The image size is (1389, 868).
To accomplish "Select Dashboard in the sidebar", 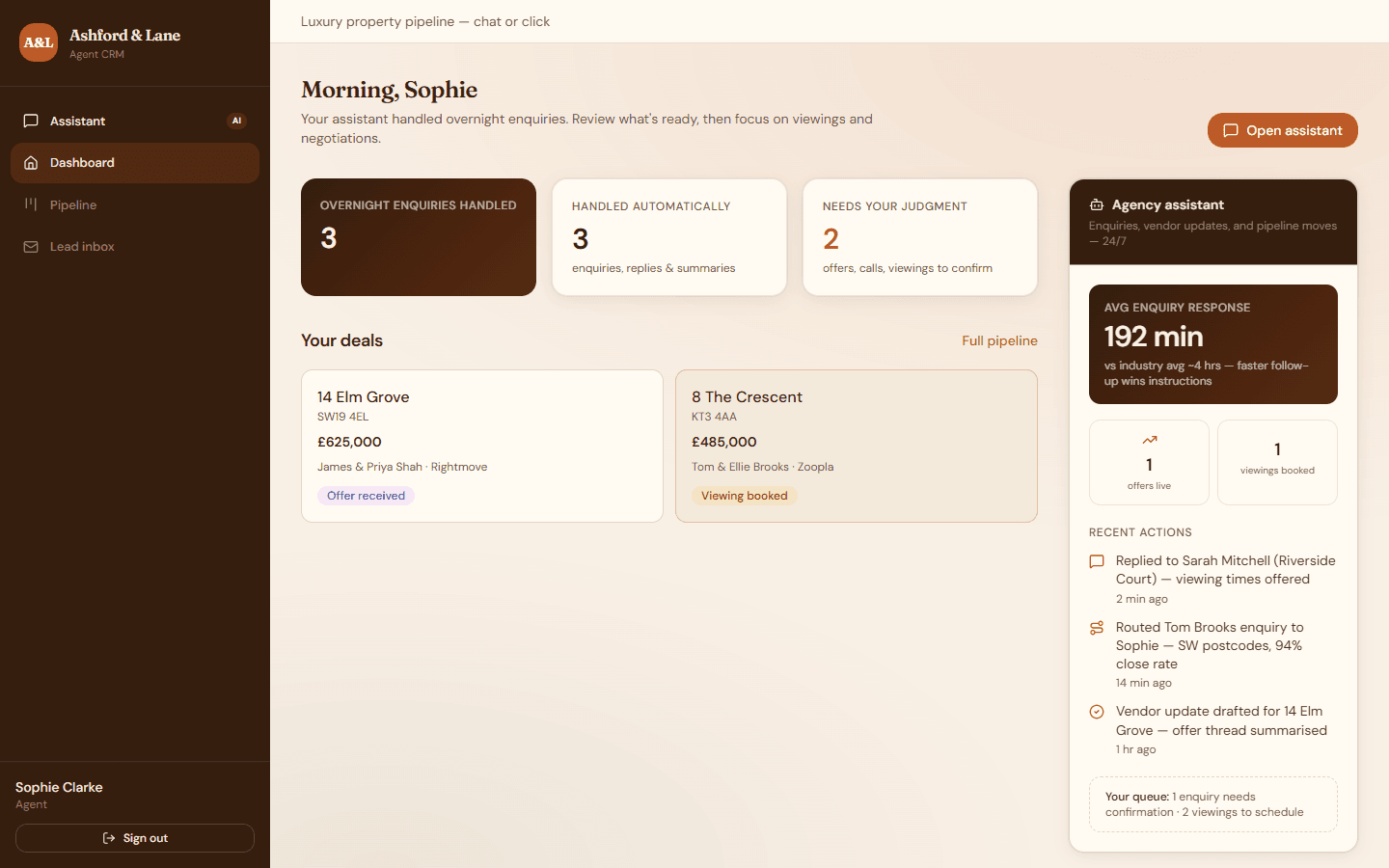I will (135, 163).
